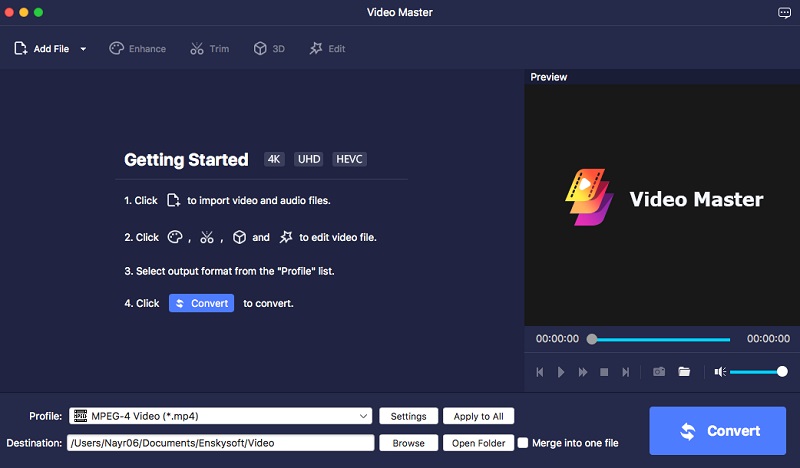Click the palette enhance icon in step 2
Image resolution: width=800 pixels, height=468 pixels.
pos(175,237)
